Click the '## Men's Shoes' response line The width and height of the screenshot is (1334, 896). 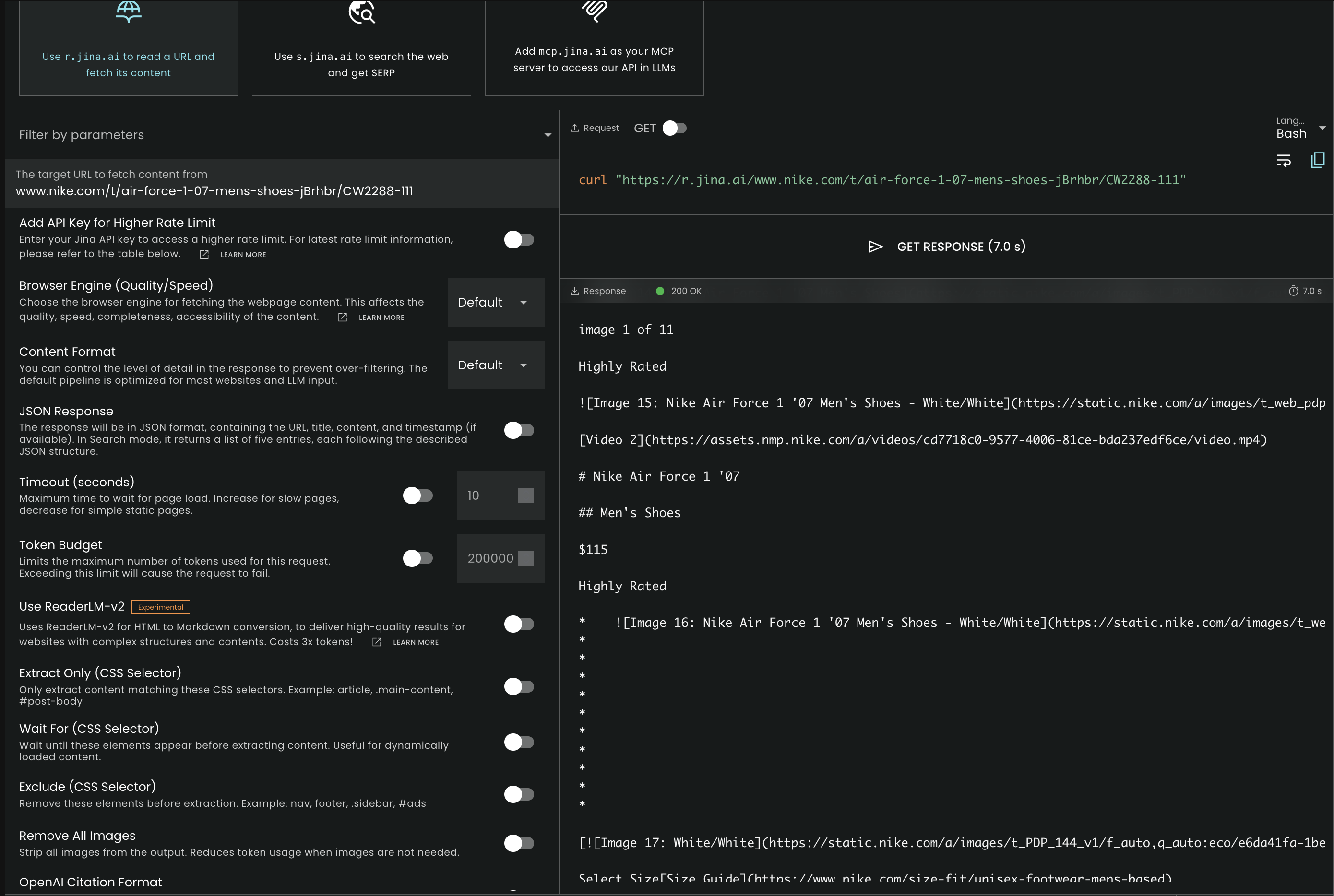click(x=629, y=513)
